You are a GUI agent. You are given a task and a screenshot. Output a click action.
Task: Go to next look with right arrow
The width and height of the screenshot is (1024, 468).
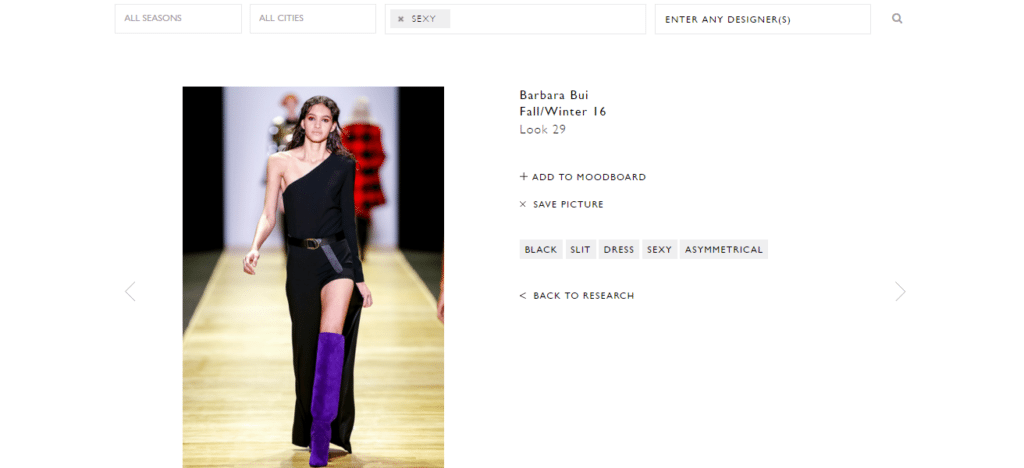click(900, 291)
